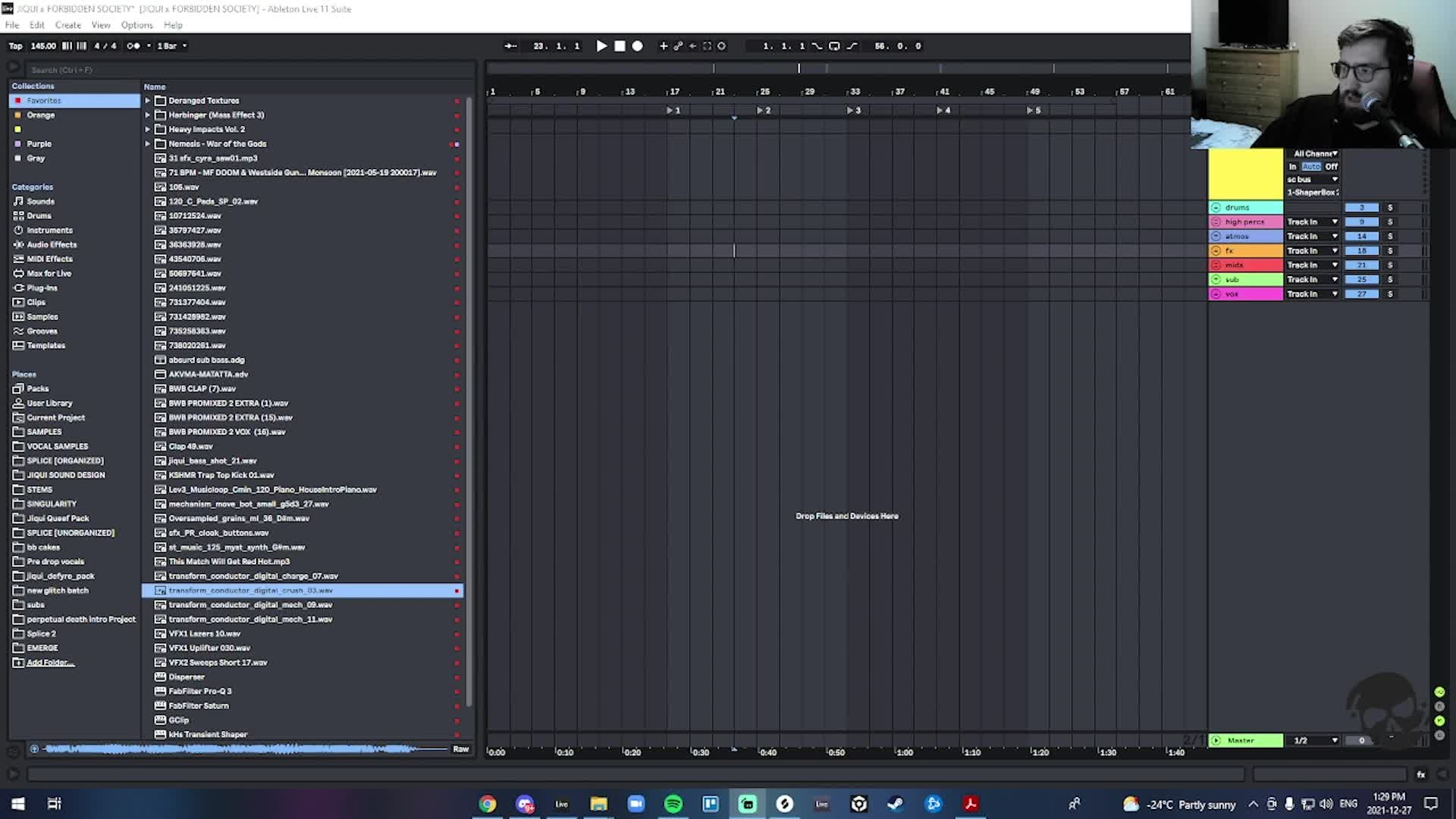Image resolution: width=1456 pixels, height=819 pixels.
Task: Toggle the Automation Arm icon
Action: coord(678,46)
